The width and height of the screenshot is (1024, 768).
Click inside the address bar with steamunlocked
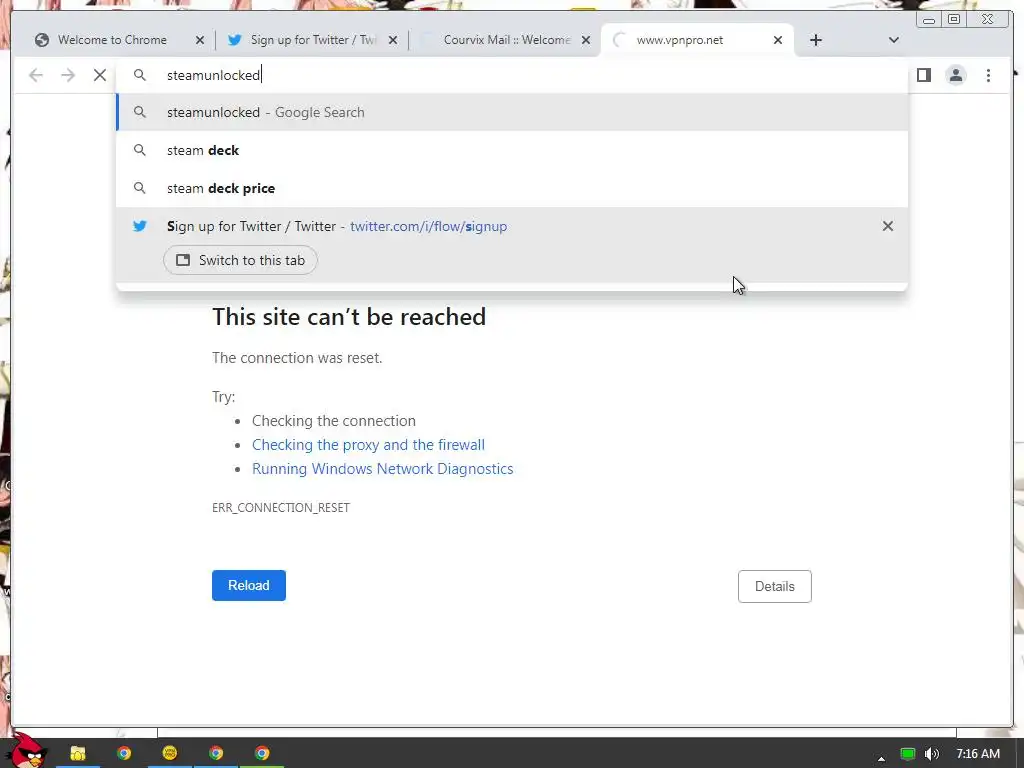click(511, 75)
